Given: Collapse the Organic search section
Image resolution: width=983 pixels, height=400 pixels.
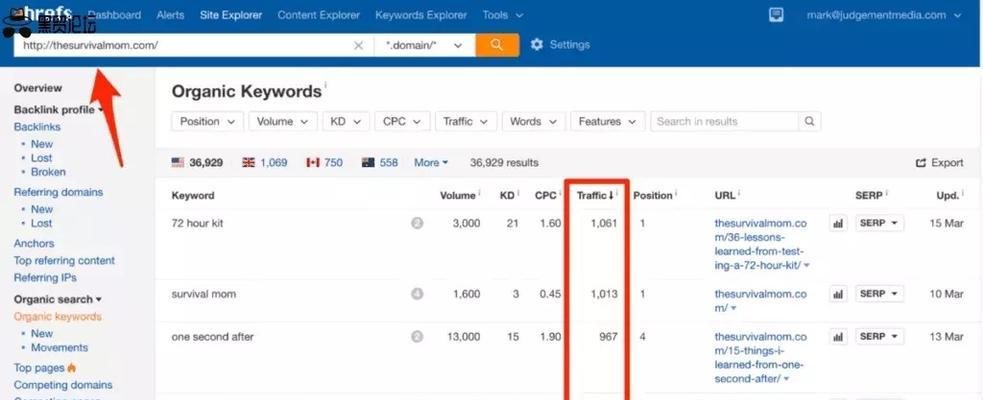Looking at the screenshot, I should (58, 300).
